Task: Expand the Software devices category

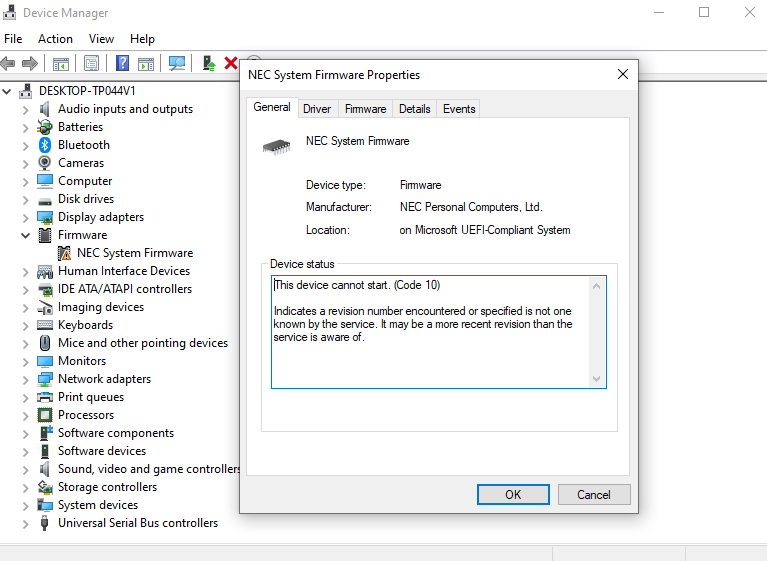Action: pos(25,452)
